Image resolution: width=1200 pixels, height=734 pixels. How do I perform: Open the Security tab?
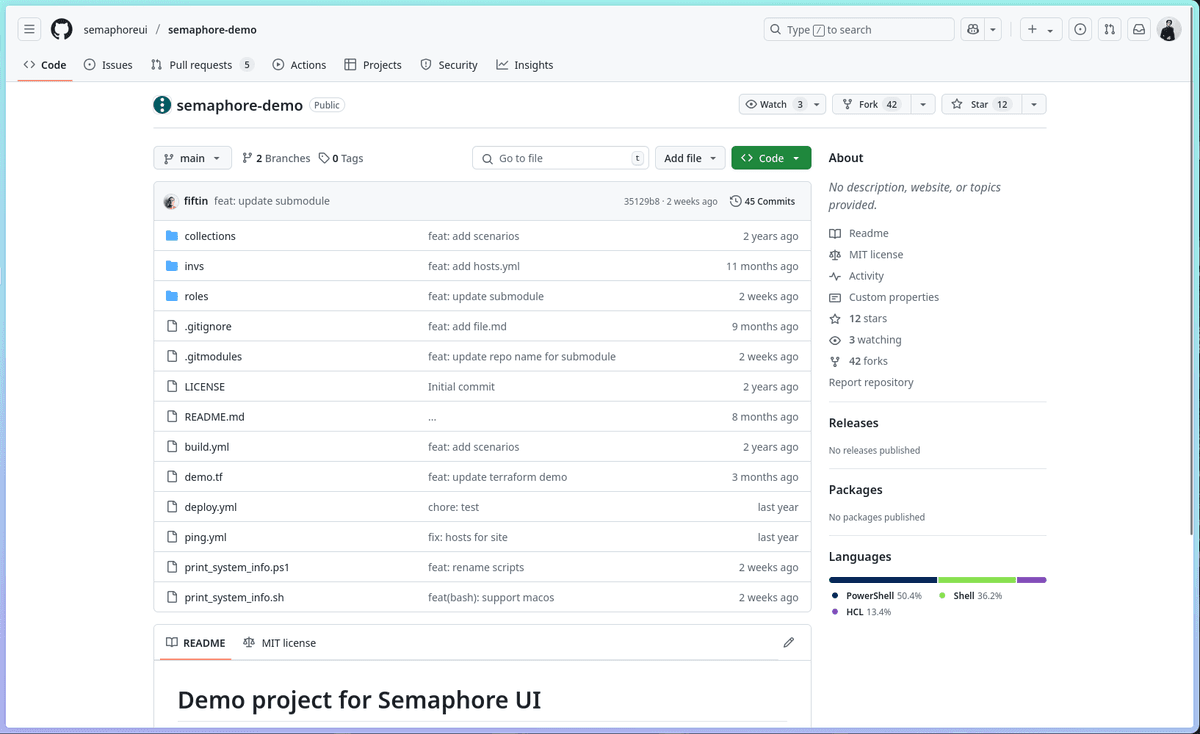(x=449, y=65)
